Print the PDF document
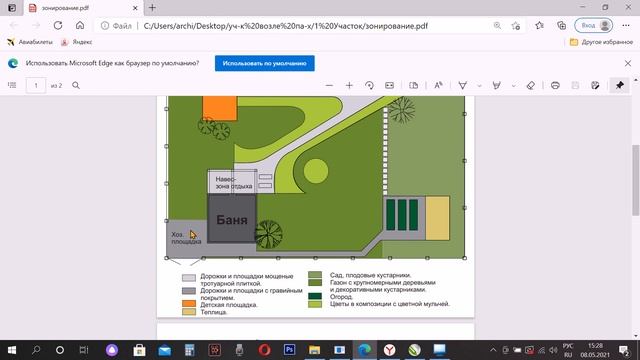Screen dimensions: 640x360 point(555,85)
